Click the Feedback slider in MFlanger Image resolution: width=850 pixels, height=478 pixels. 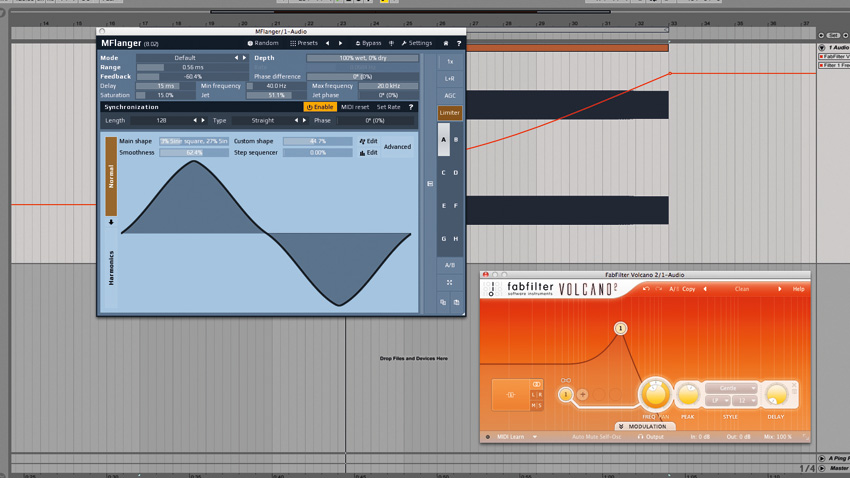pos(192,76)
